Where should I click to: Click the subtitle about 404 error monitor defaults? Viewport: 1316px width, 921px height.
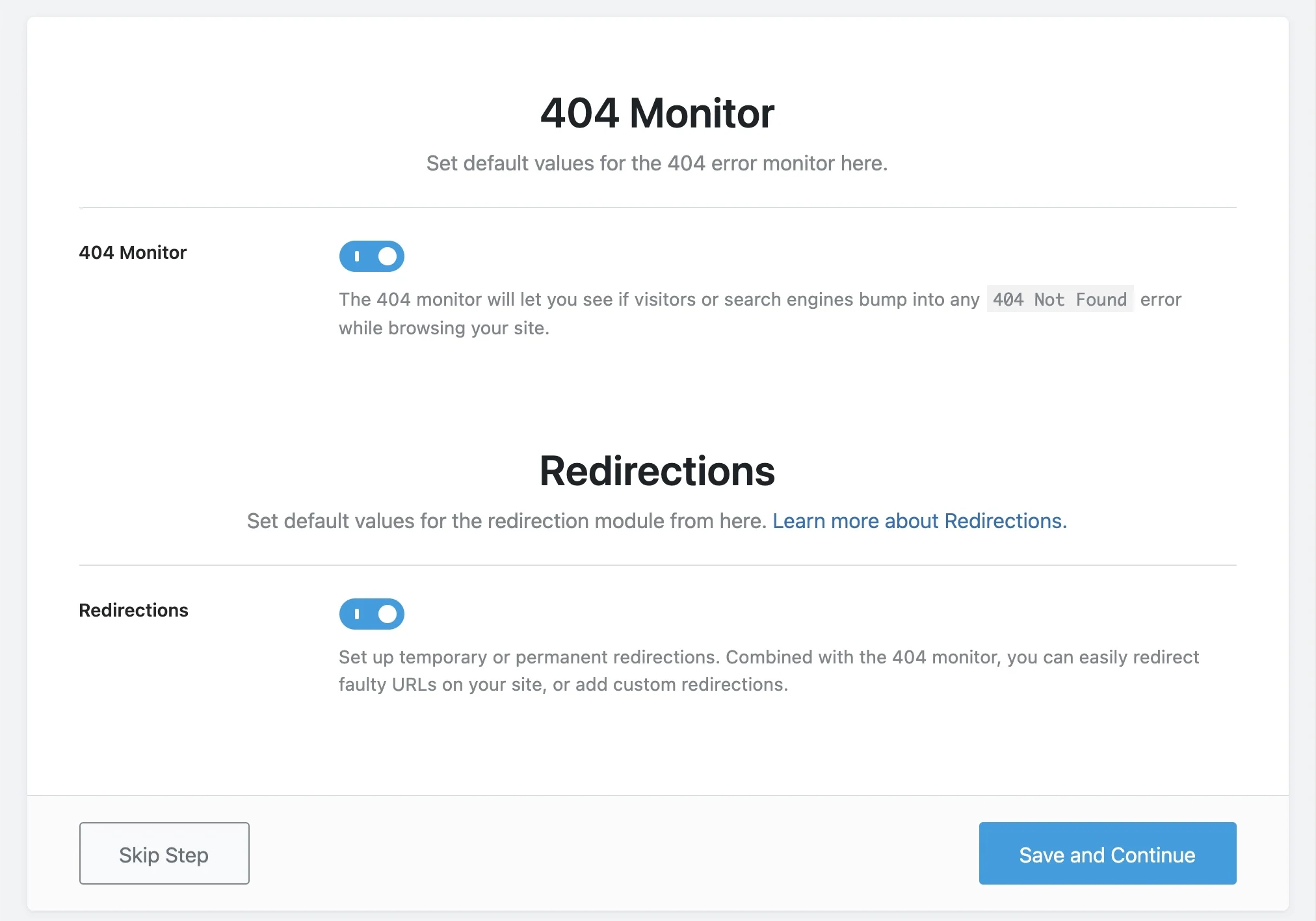(x=657, y=163)
